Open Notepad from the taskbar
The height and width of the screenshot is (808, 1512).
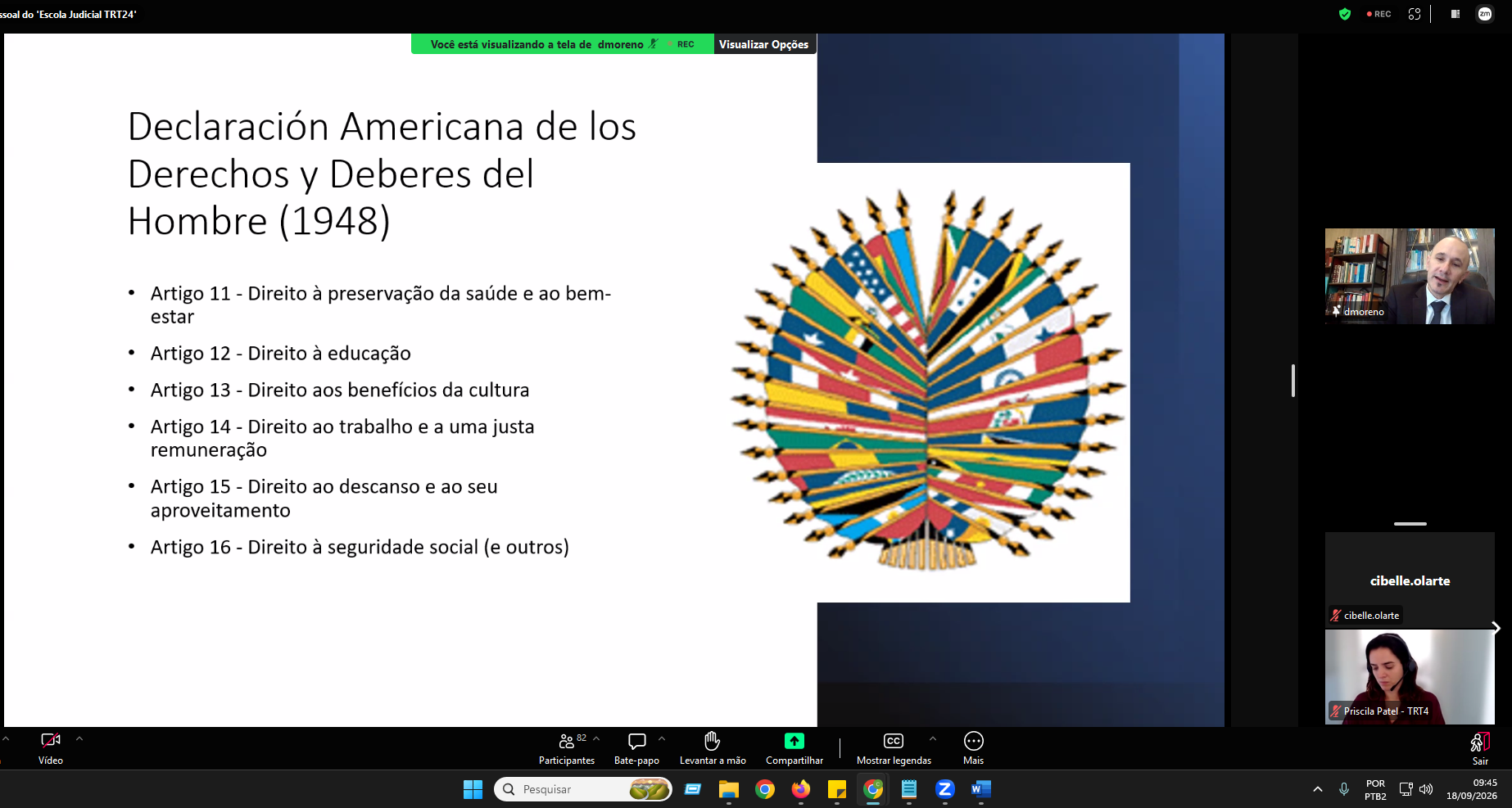coord(909,789)
